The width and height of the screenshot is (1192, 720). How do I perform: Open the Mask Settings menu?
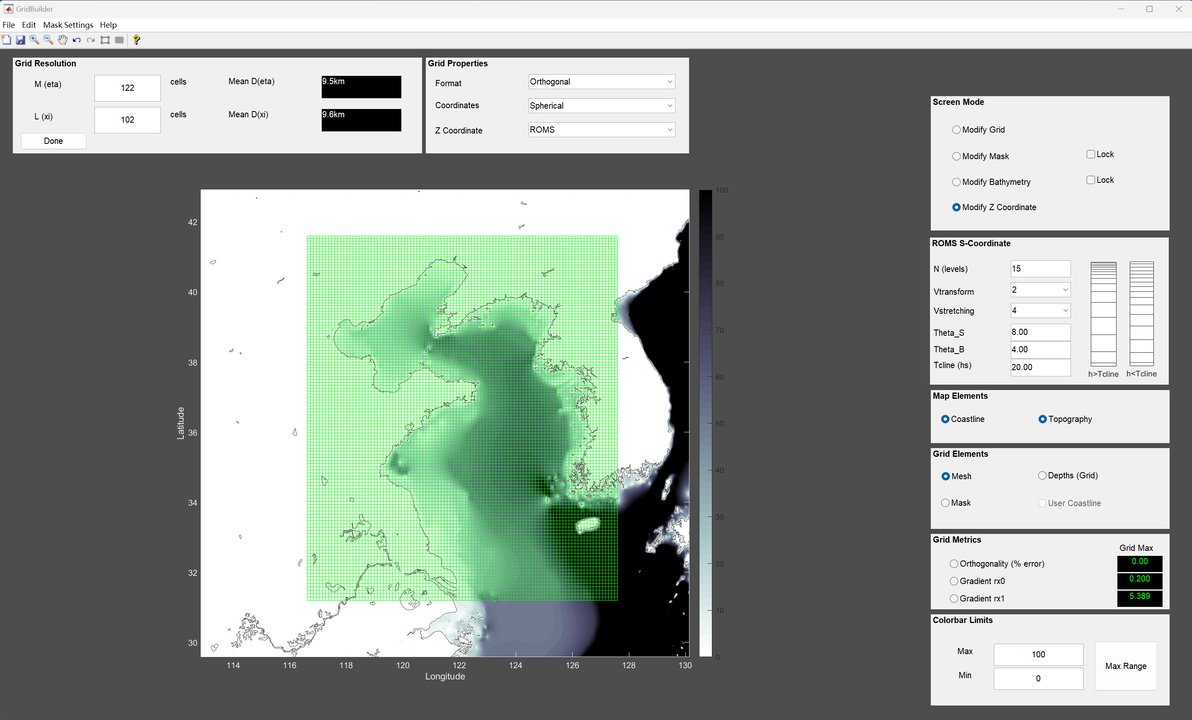coord(68,25)
